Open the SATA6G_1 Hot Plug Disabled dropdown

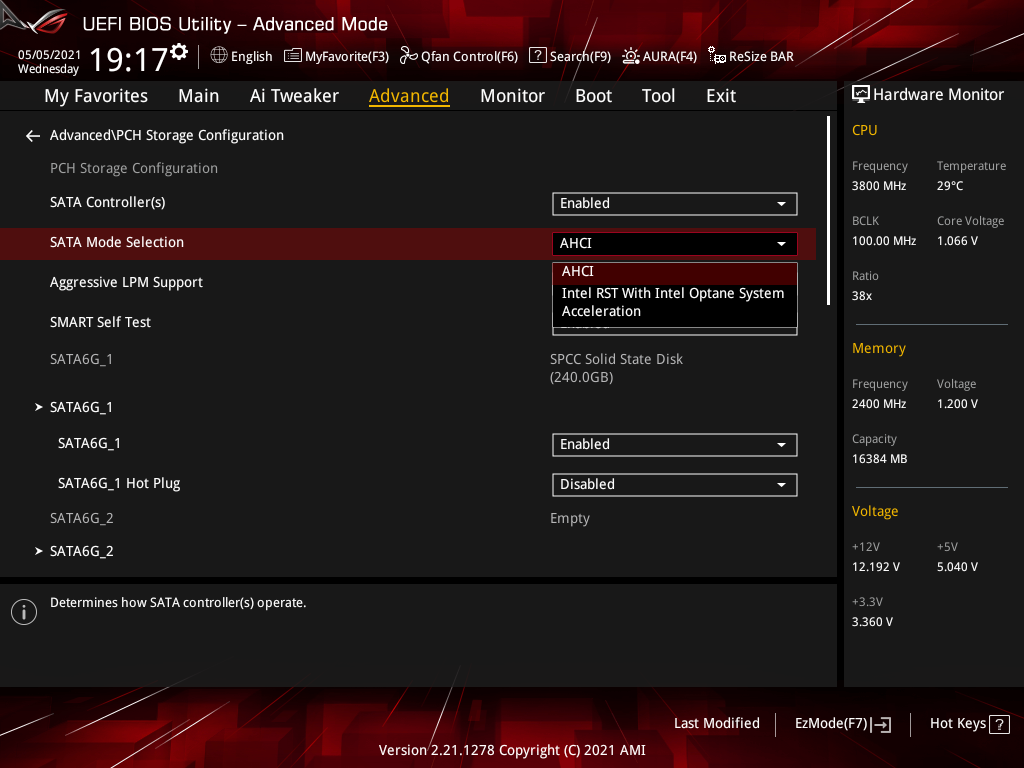coord(674,485)
